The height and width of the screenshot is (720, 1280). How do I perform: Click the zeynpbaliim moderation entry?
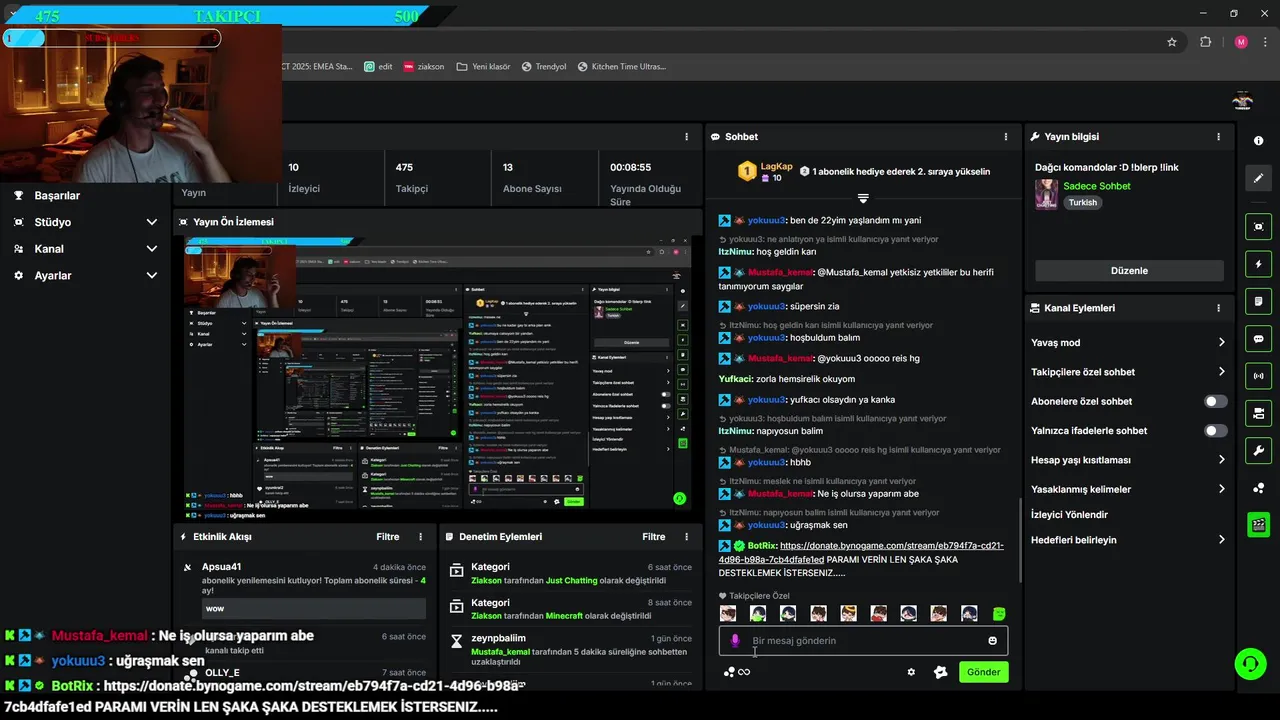(498, 638)
